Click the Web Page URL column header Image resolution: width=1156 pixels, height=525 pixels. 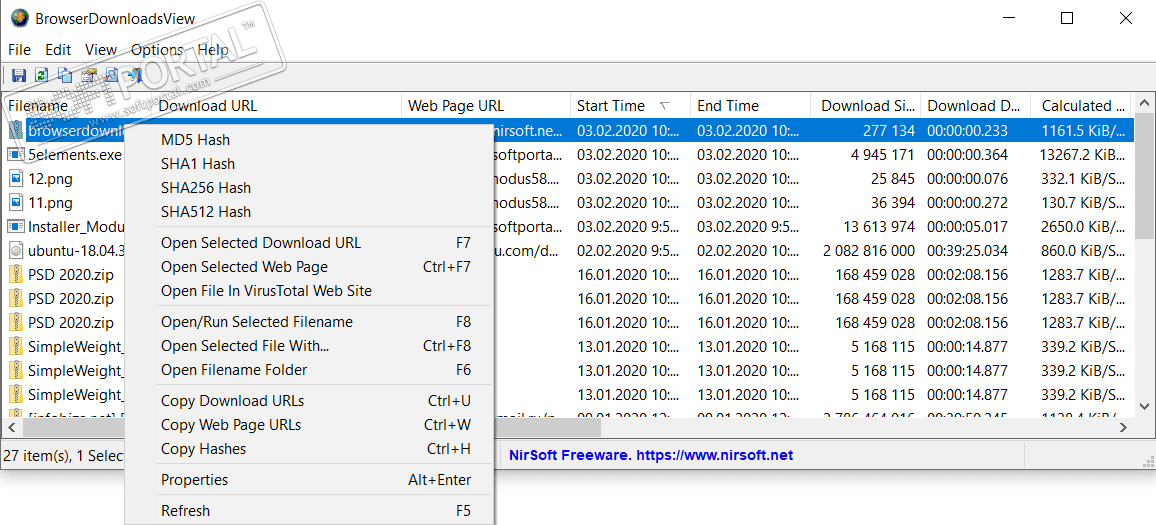(456, 106)
